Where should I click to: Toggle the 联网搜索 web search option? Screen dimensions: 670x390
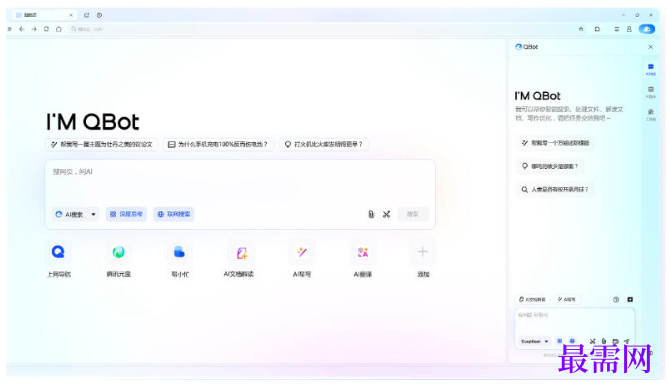(x=173, y=214)
